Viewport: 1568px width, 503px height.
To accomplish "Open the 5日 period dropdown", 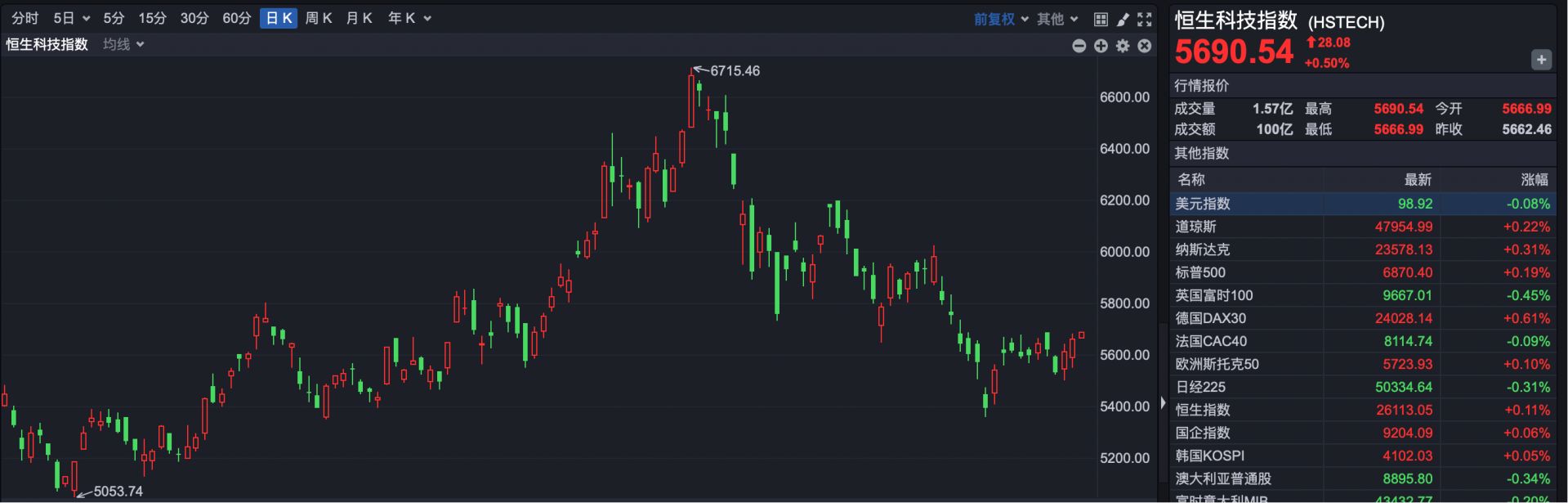I will 71,18.
